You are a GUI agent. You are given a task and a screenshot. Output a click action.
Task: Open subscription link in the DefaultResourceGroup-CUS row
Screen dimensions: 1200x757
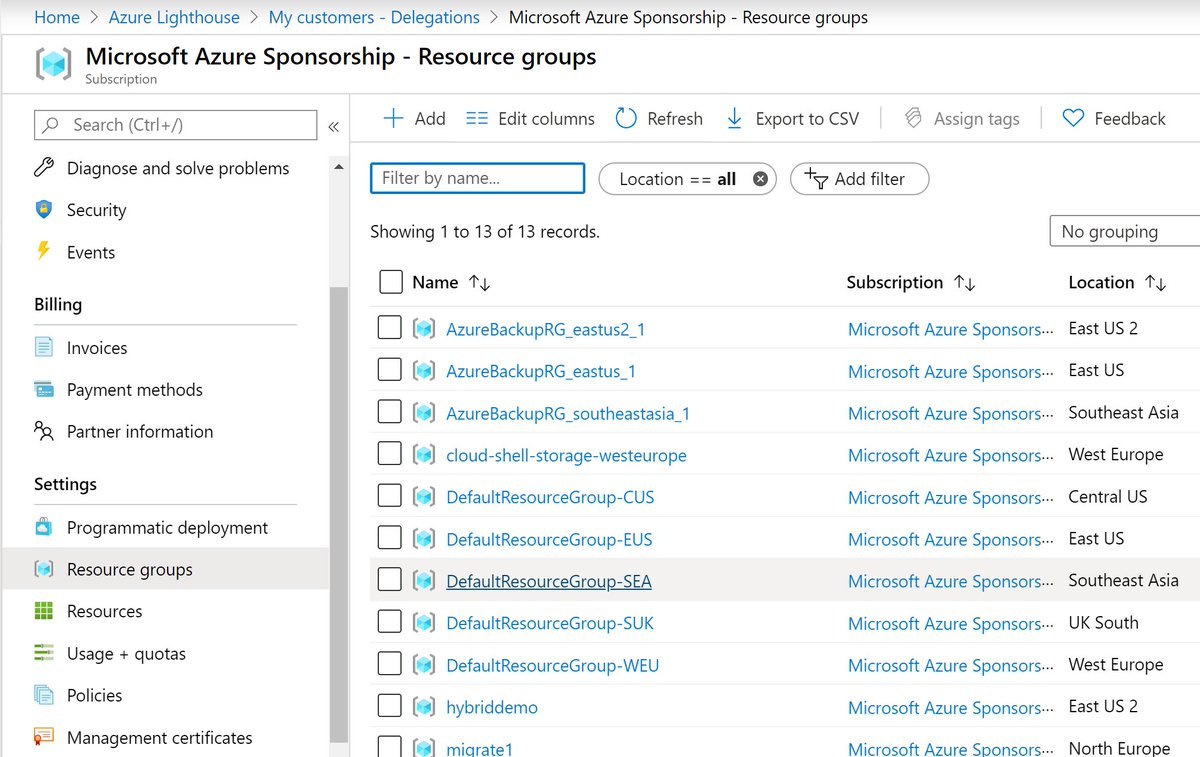[950, 497]
